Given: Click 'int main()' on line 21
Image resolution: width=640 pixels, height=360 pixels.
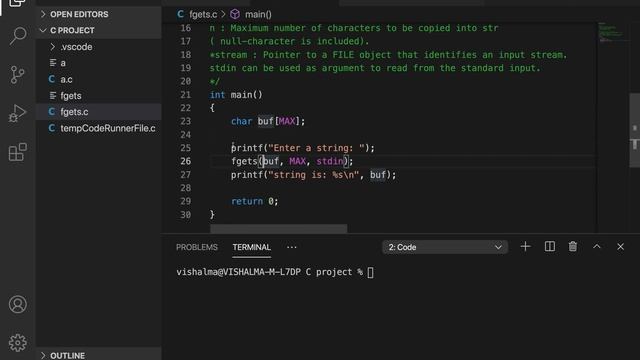Looking at the screenshot, I should click(x=236, y=95).
